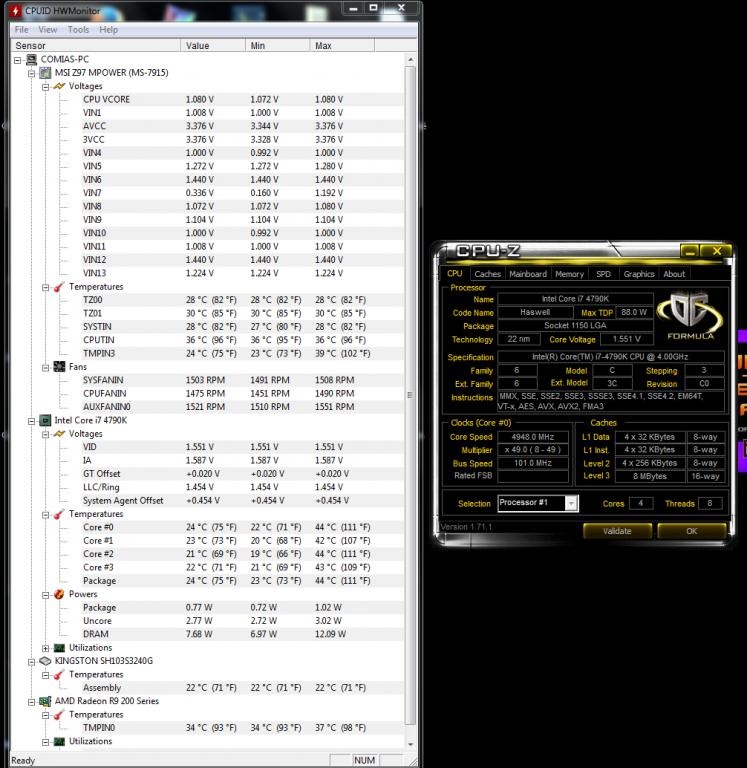The image size is (747, 768).
Task: Click the motherboard Voltages lightning icon
Action: 59,86
